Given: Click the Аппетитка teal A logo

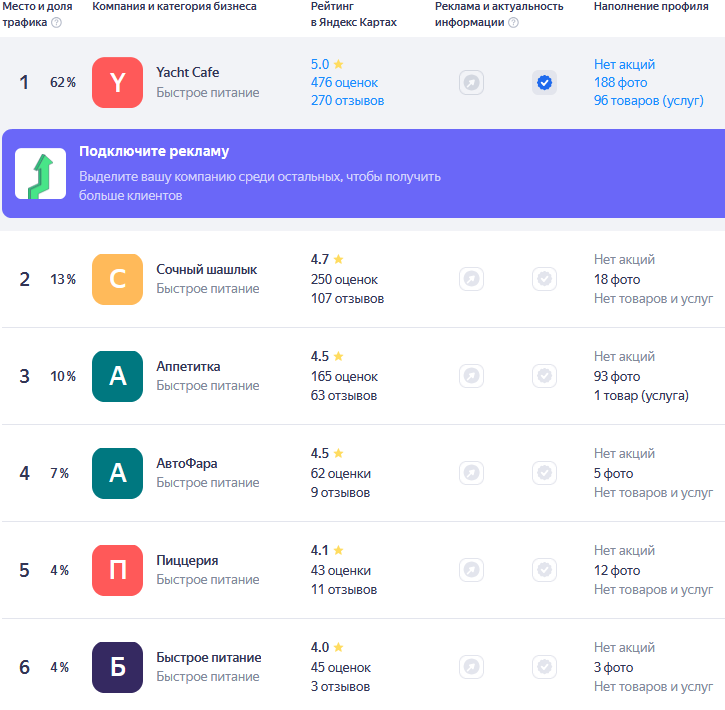Looking at the screenshot, I should point(117,376).
